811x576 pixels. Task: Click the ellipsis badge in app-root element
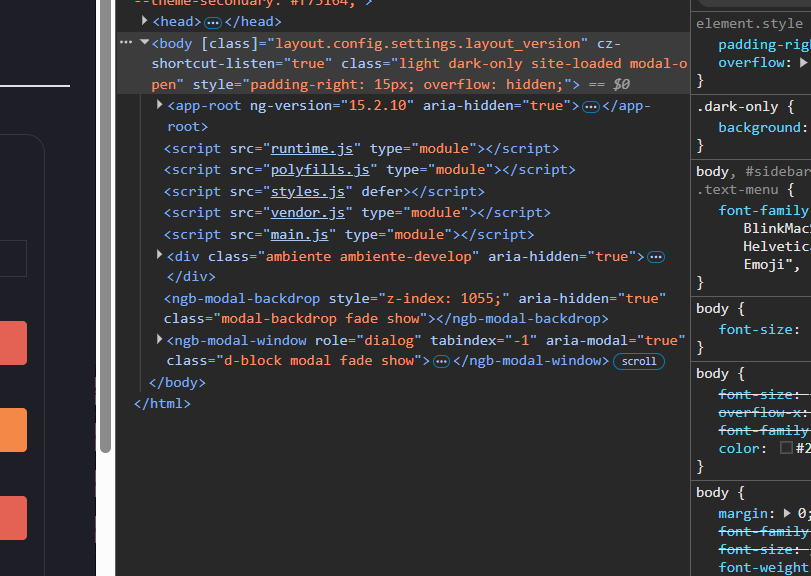click(590, 106)
